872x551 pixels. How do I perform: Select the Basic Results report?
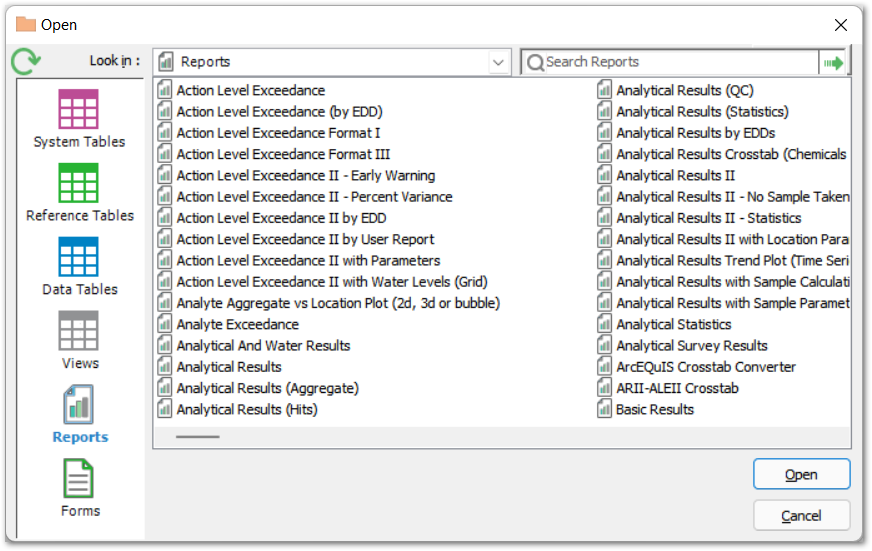655,409
